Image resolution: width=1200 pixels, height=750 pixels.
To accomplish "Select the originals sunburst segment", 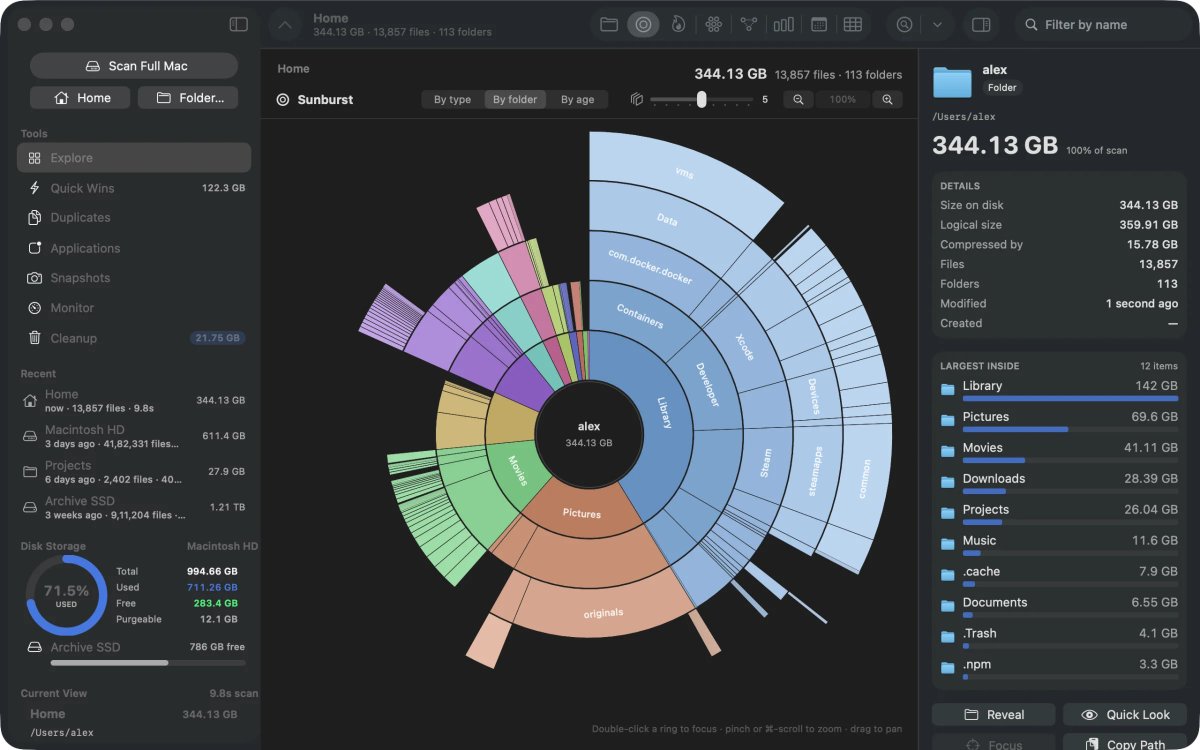I will click(603, 612).
